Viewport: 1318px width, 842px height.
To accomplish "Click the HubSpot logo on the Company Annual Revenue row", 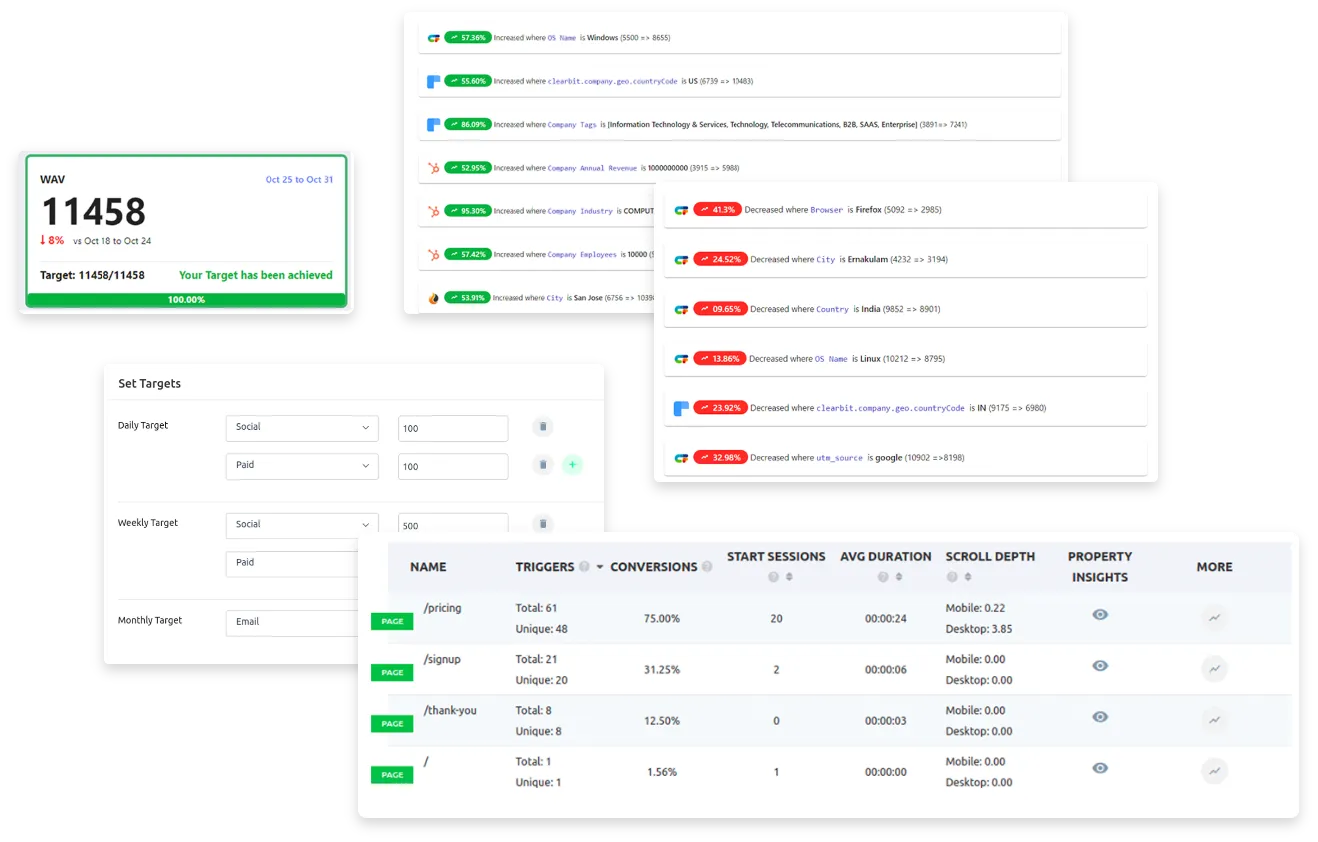I will 434,168.
